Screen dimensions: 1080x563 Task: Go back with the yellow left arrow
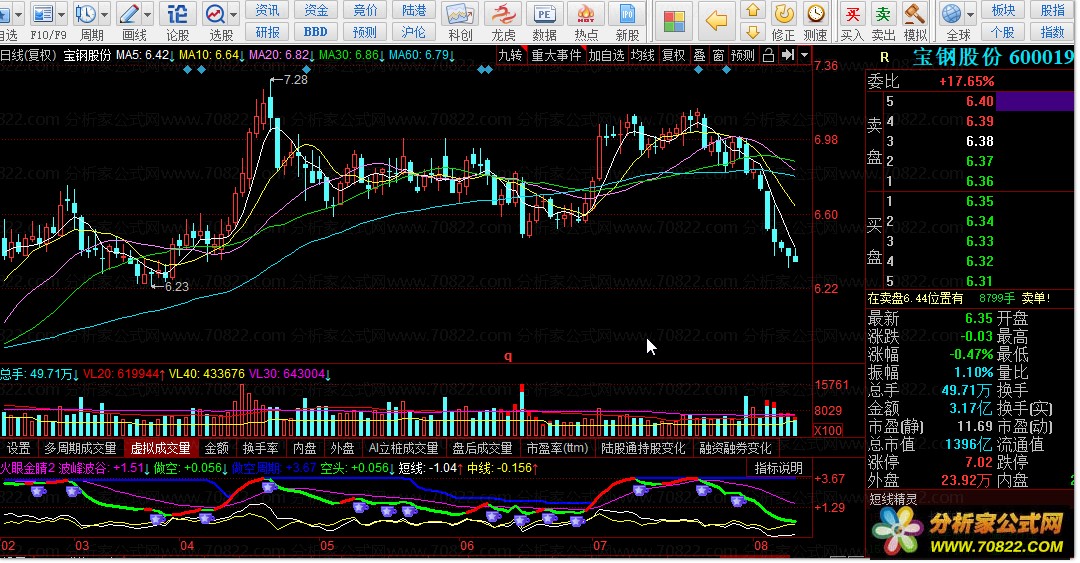[x=716, y=21]
